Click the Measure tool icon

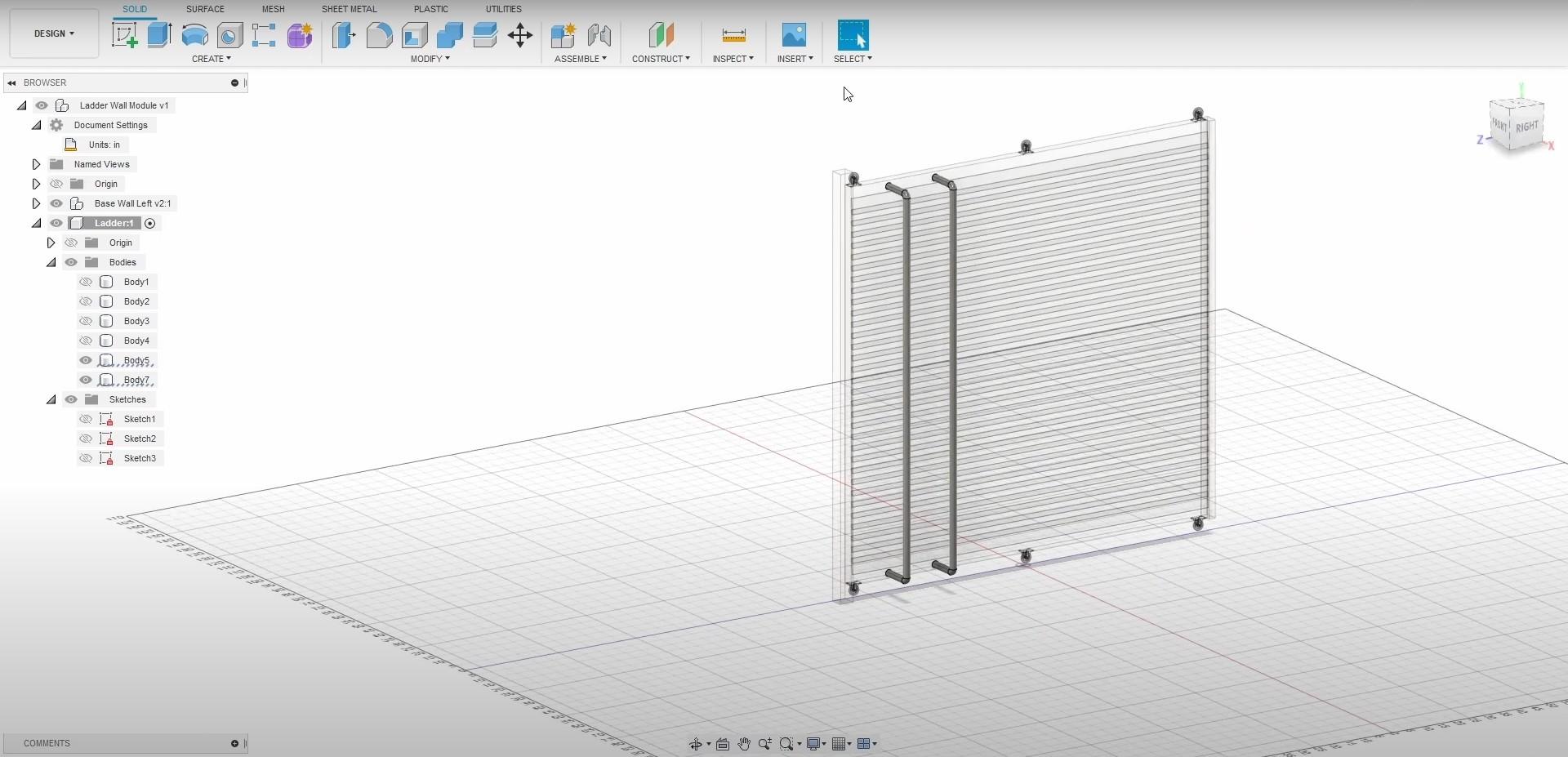[x=733, y=35]
